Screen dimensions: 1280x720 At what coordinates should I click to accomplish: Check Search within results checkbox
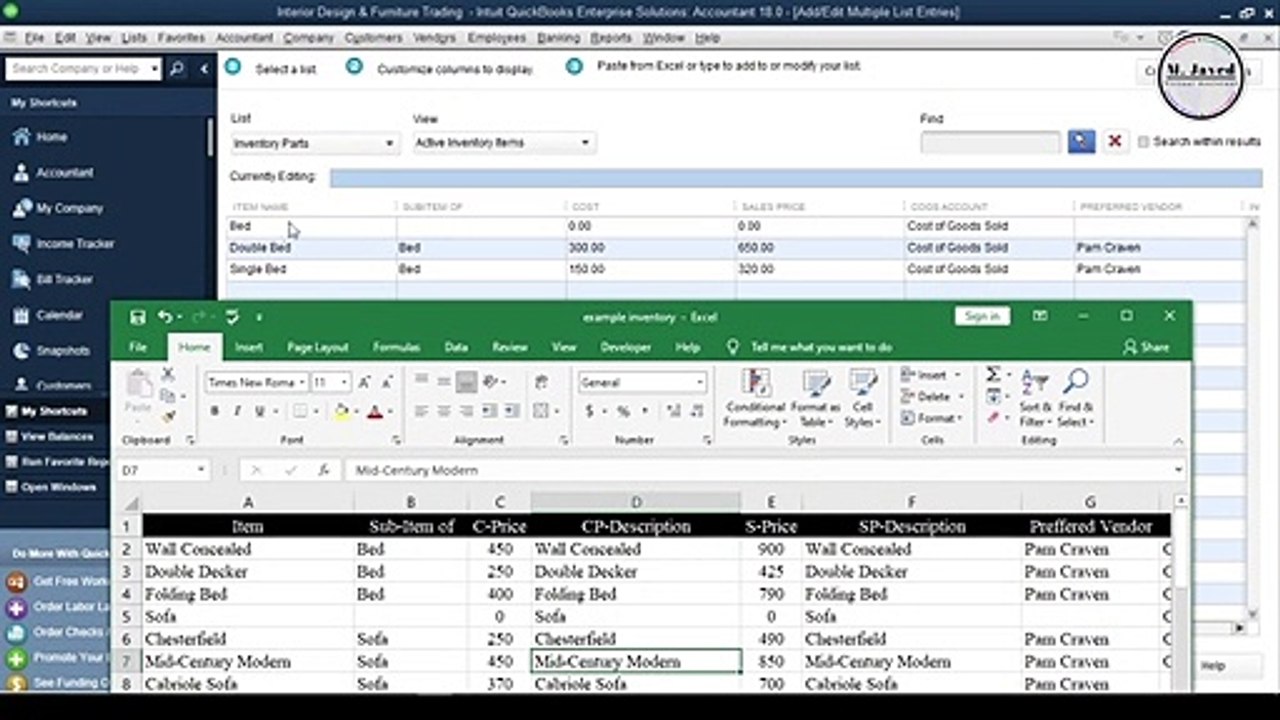1144,142
